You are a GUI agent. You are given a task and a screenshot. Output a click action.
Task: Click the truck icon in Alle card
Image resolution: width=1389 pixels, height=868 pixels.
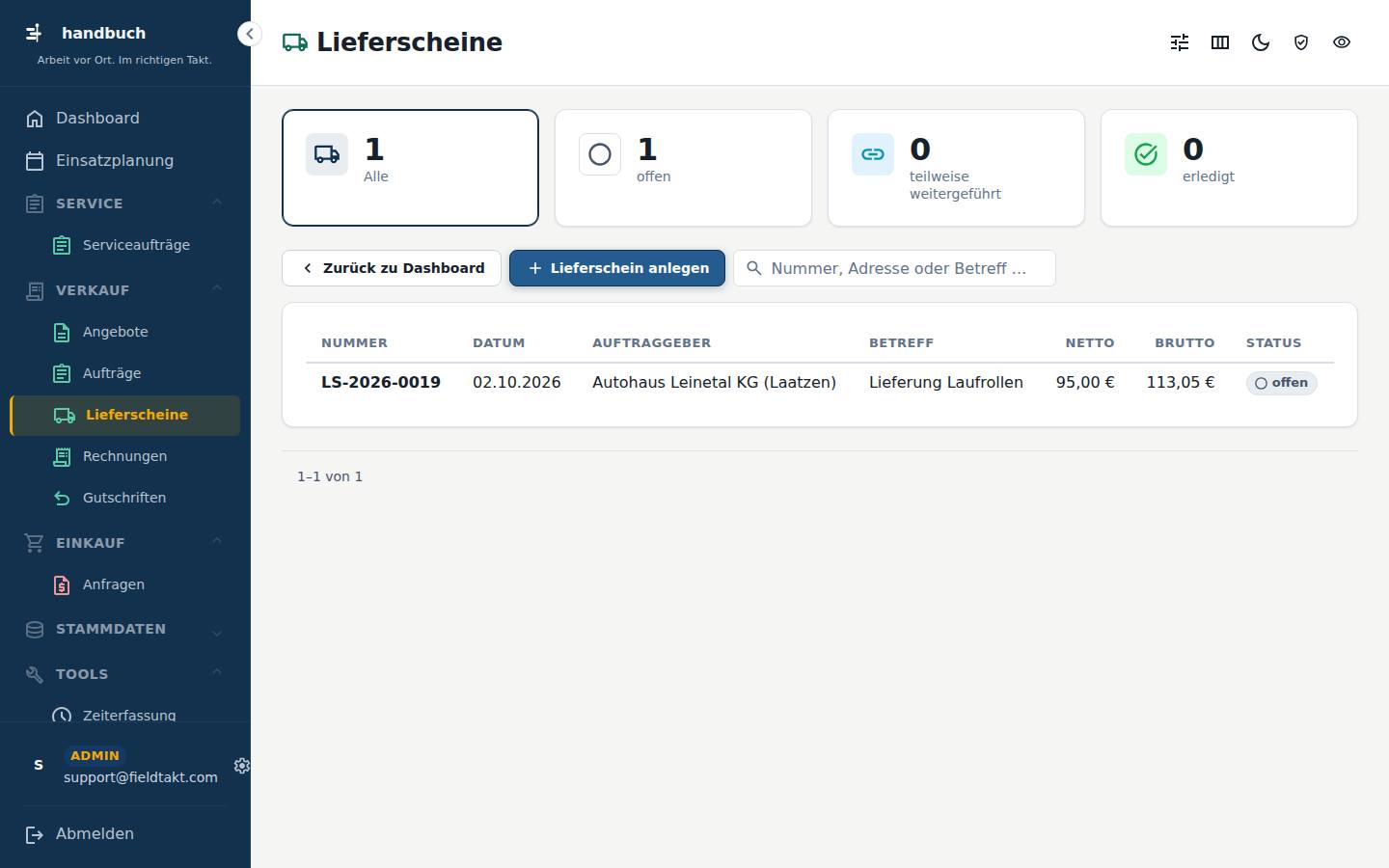[x=327, y=154]
